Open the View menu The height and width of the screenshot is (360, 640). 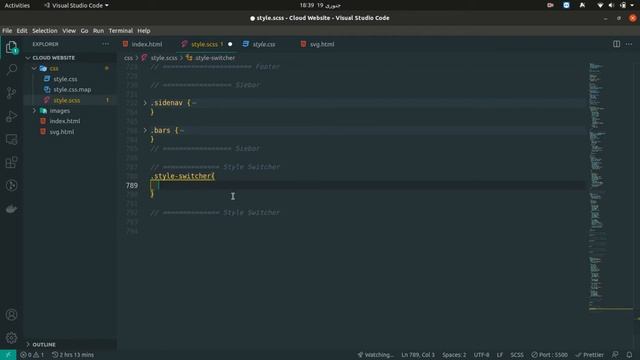coord(69,31)
